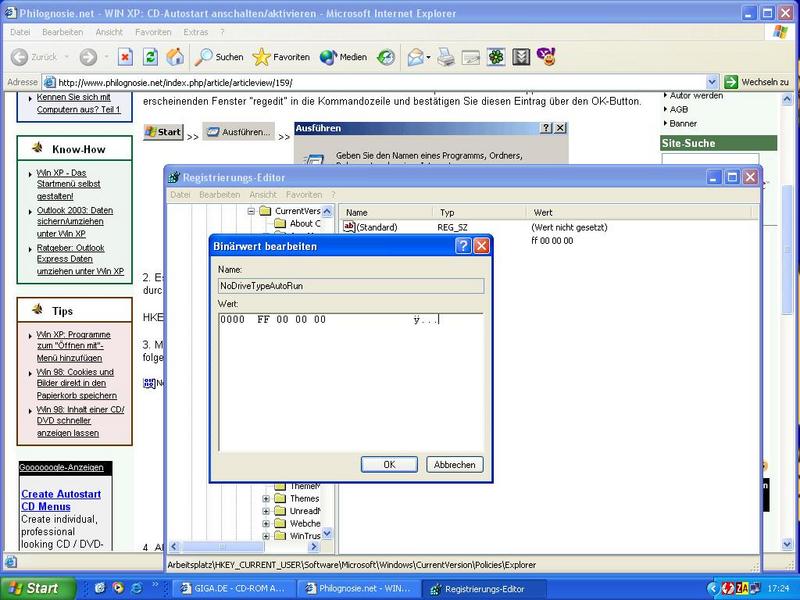
Task: Open the address bar dropdown arrow
Action: click(712, 82)
